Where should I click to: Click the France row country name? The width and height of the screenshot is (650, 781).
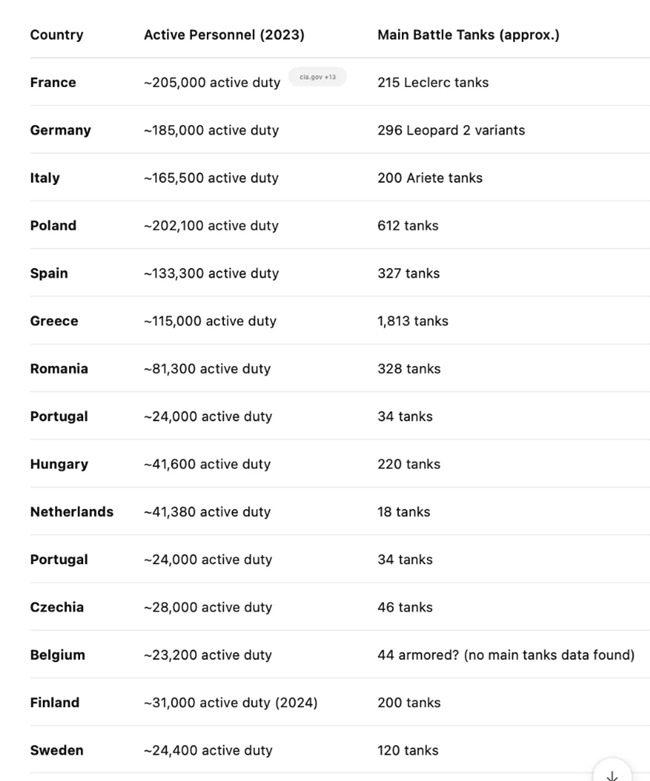(x=53, y=83)
